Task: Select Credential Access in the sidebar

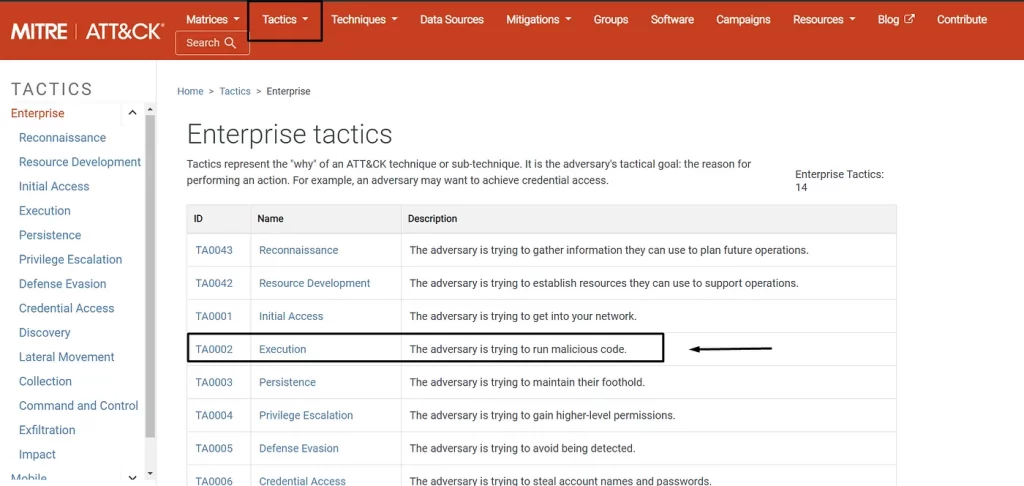Action: pos(67,308)
